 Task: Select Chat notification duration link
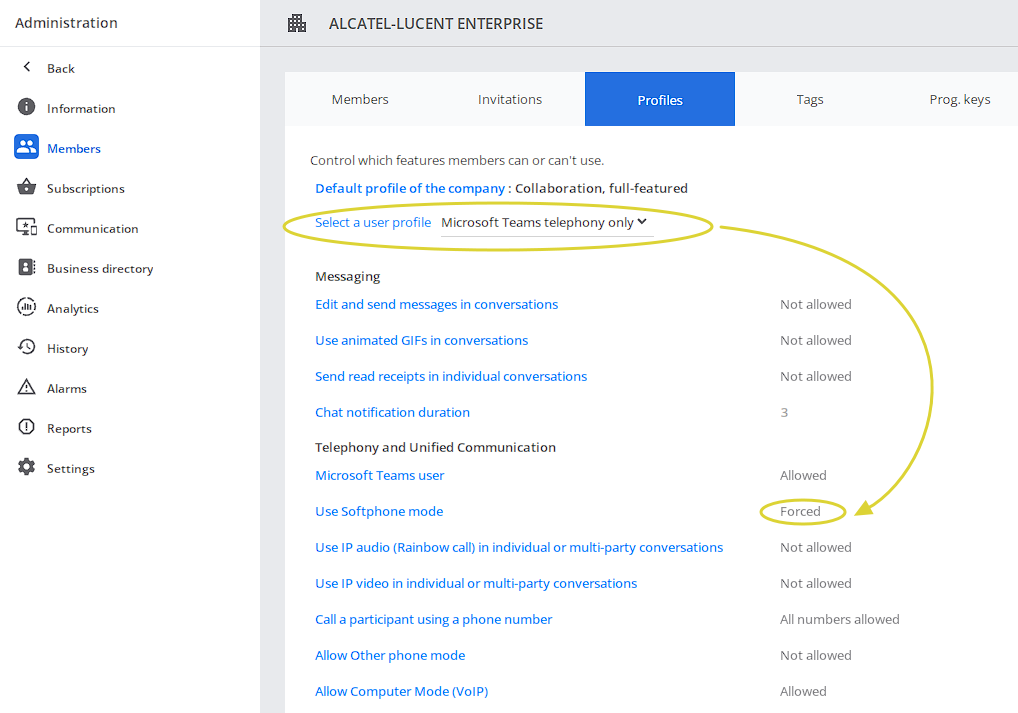392,412
